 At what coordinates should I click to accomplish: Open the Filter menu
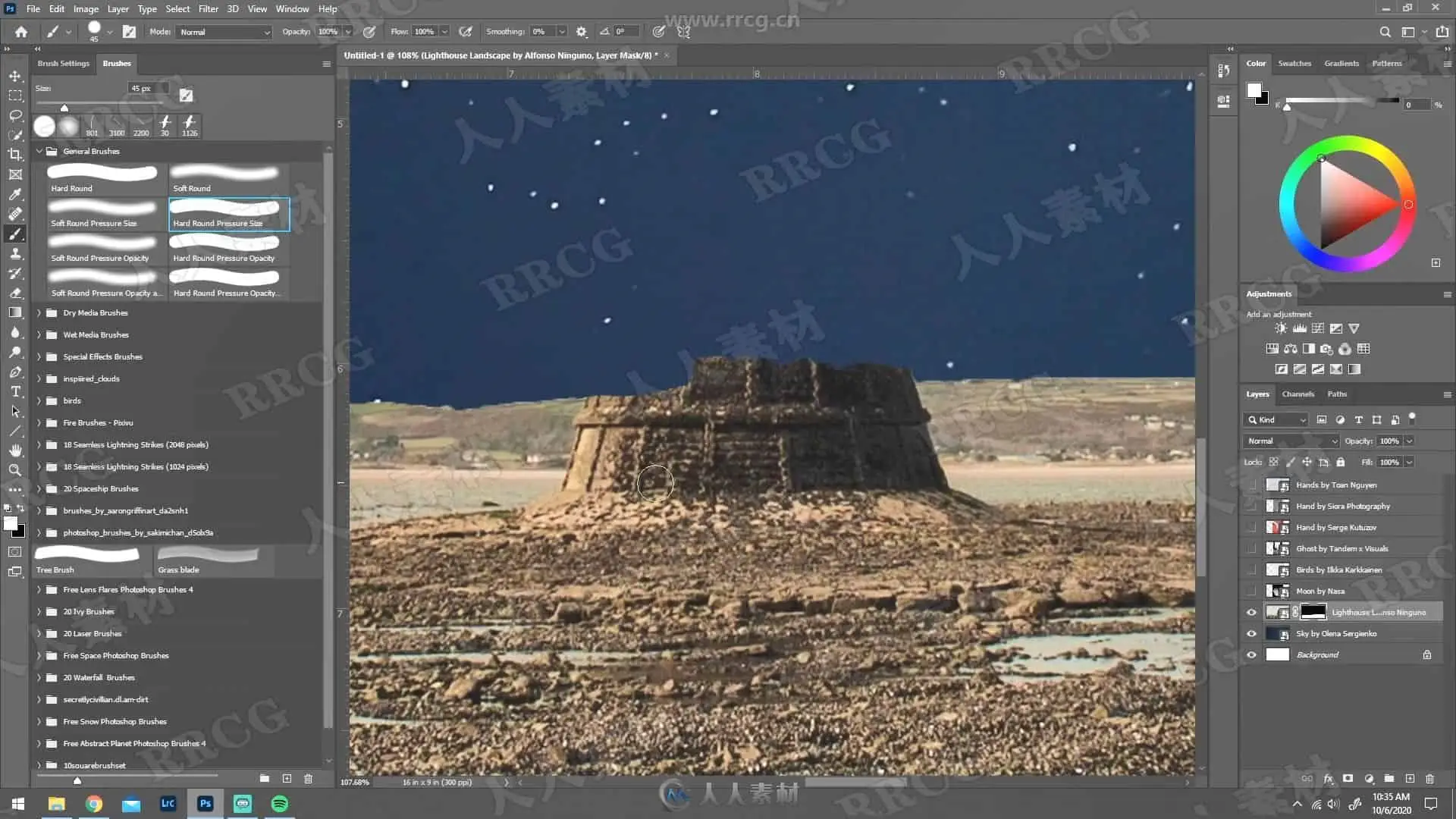tap(208, 9)
